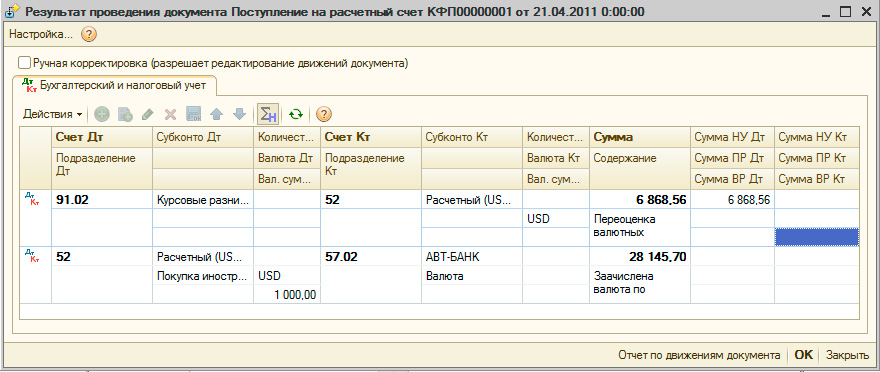The height and width of the screenshot is (372, 880).
Task: Click the green refresh arrows icon
Action: click(296, 114)
